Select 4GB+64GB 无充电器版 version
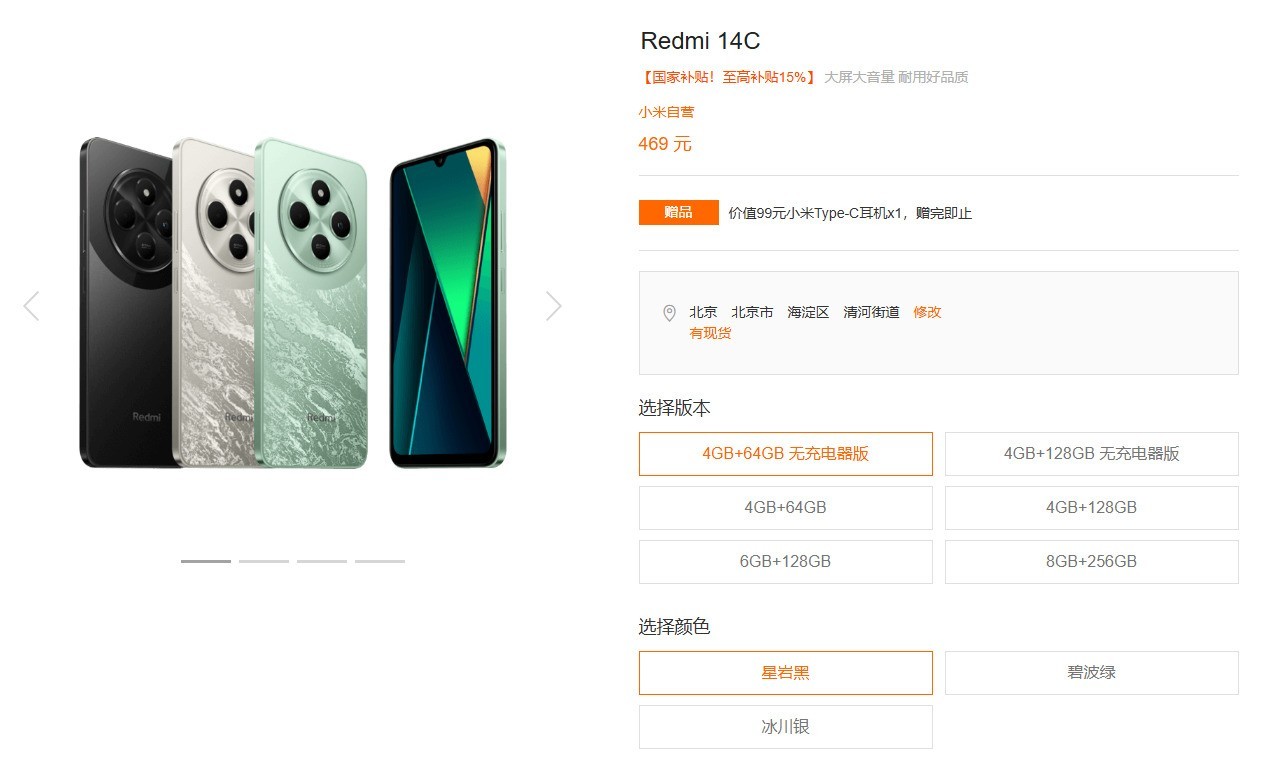The image size is (1270, 767). (x=786, y=454)
